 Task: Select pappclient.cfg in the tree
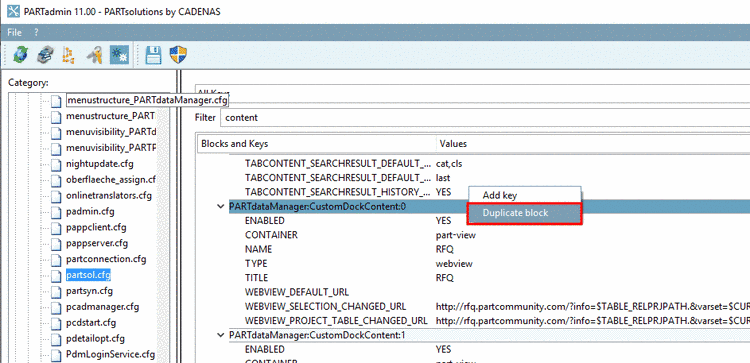click(x=96, y=227)
